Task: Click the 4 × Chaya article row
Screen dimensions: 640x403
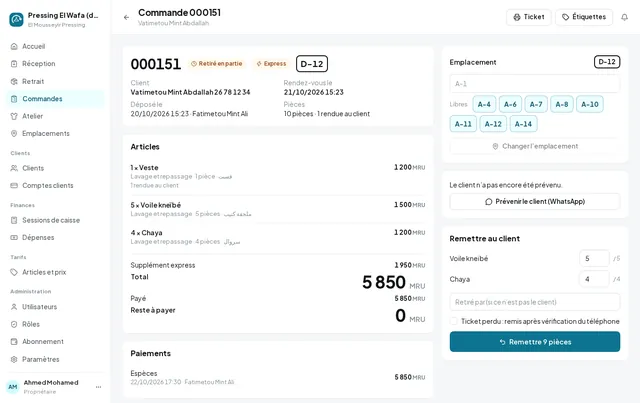Action: click(278, 237)
